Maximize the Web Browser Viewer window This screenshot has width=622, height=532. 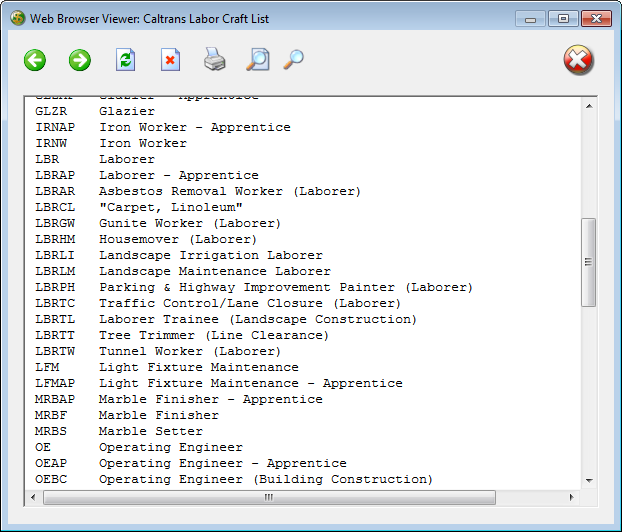[563, 19]
